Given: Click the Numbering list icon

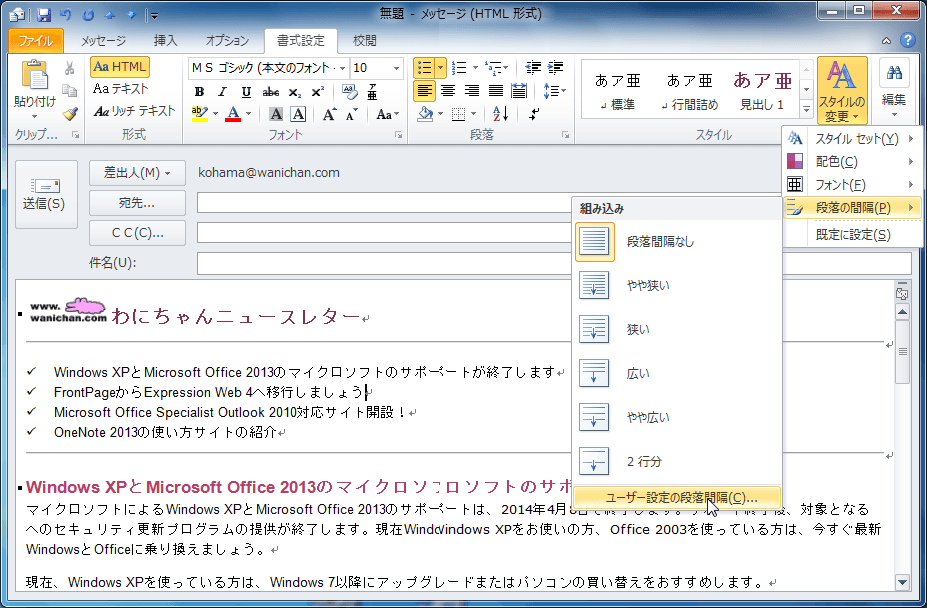Looking at the screenshot, I should coord(459,68).
